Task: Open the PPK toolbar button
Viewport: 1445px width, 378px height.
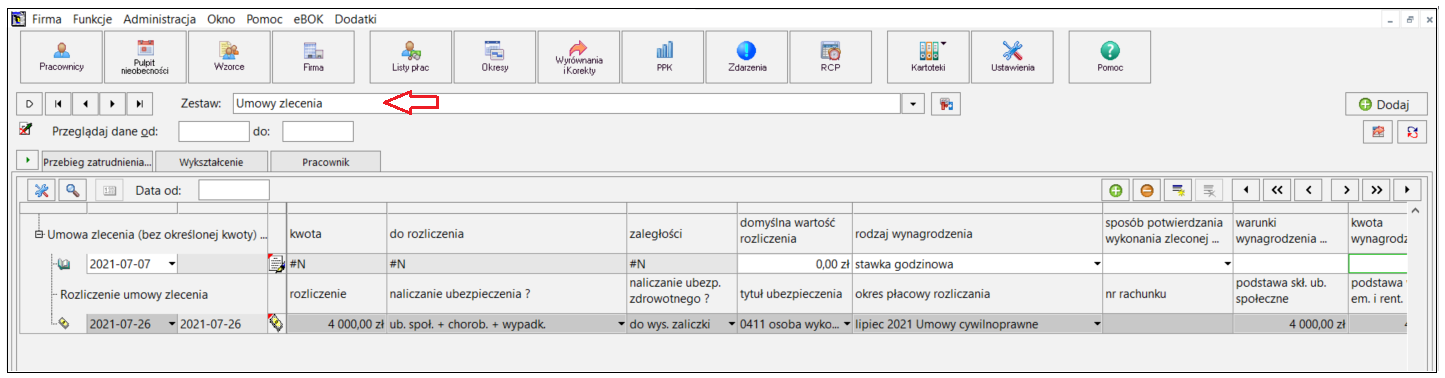Action: 663,56
